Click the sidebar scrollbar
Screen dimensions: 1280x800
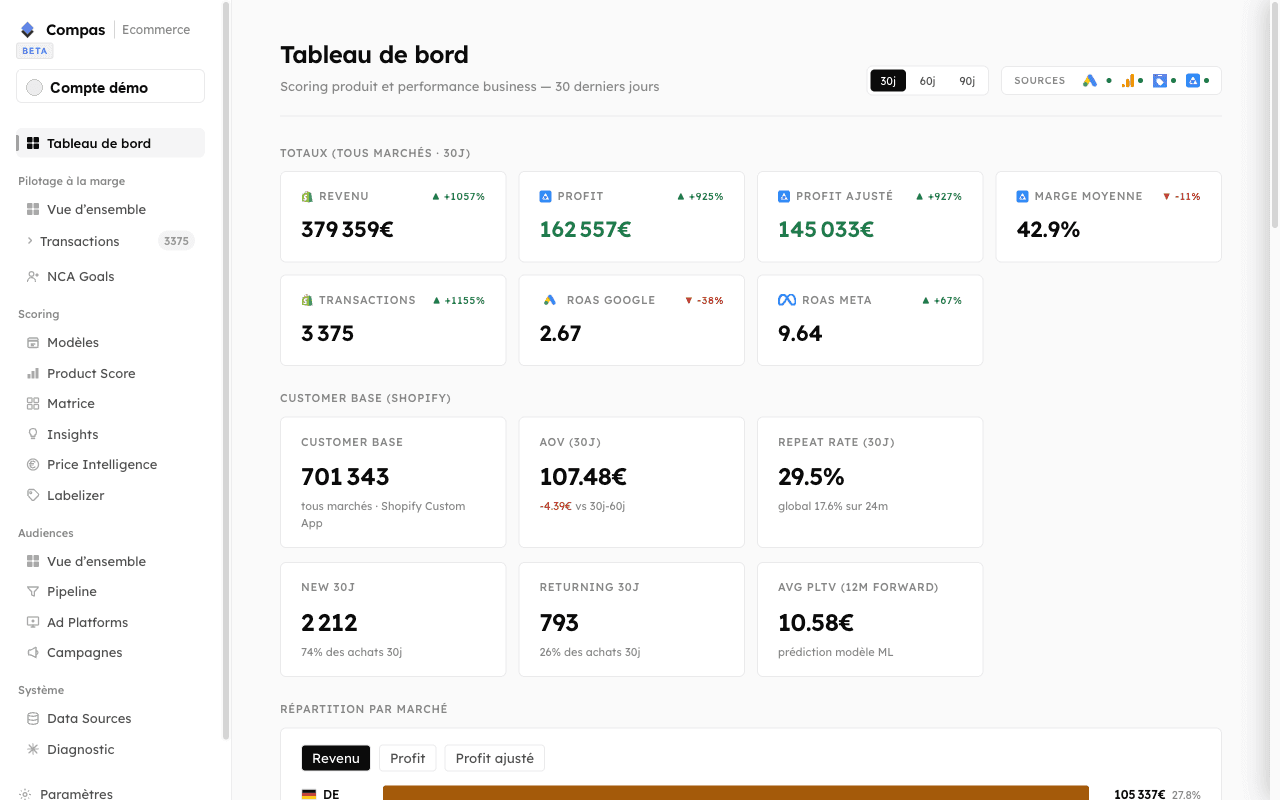click(226, 370)
